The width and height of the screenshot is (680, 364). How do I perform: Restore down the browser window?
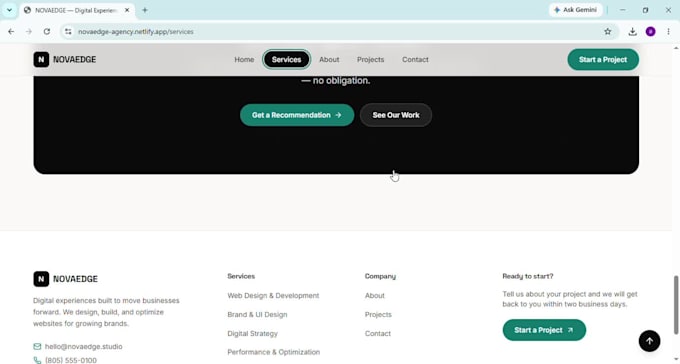[645, 10]
